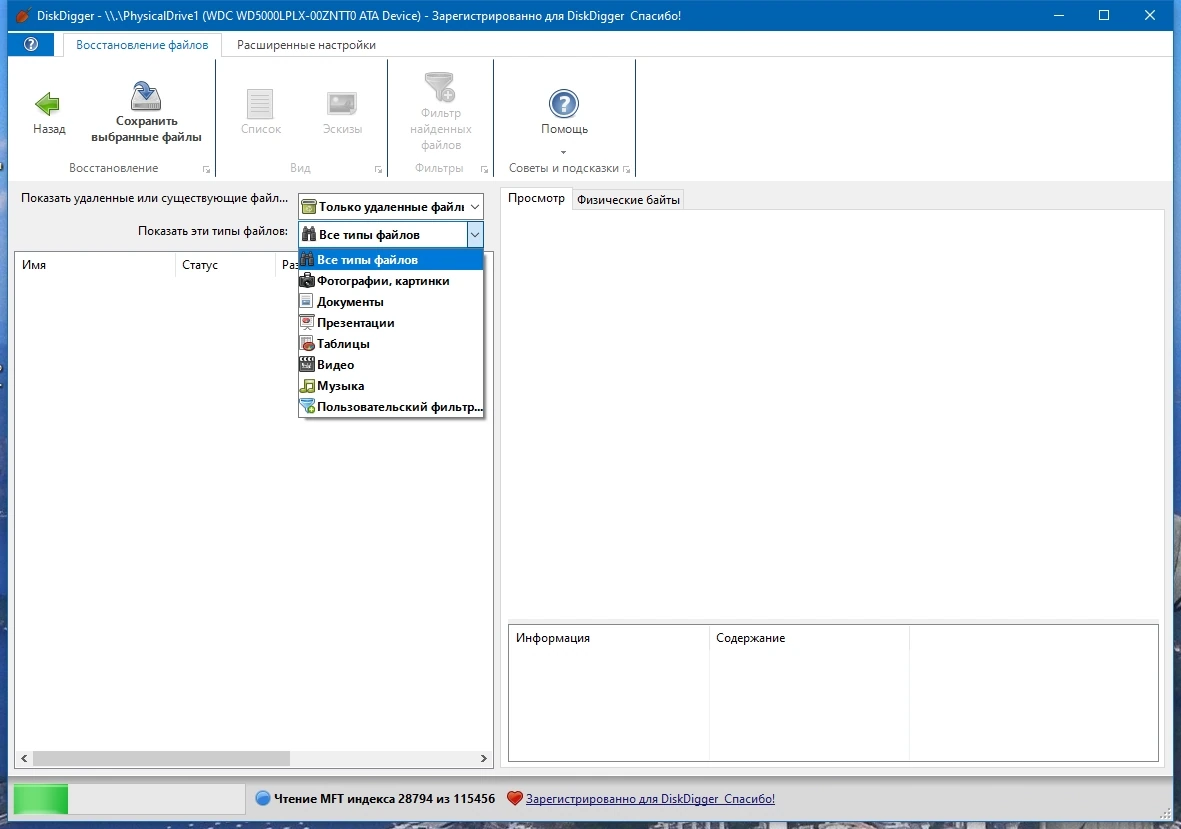Click Сохранить выбранные файлы icon

145,96
